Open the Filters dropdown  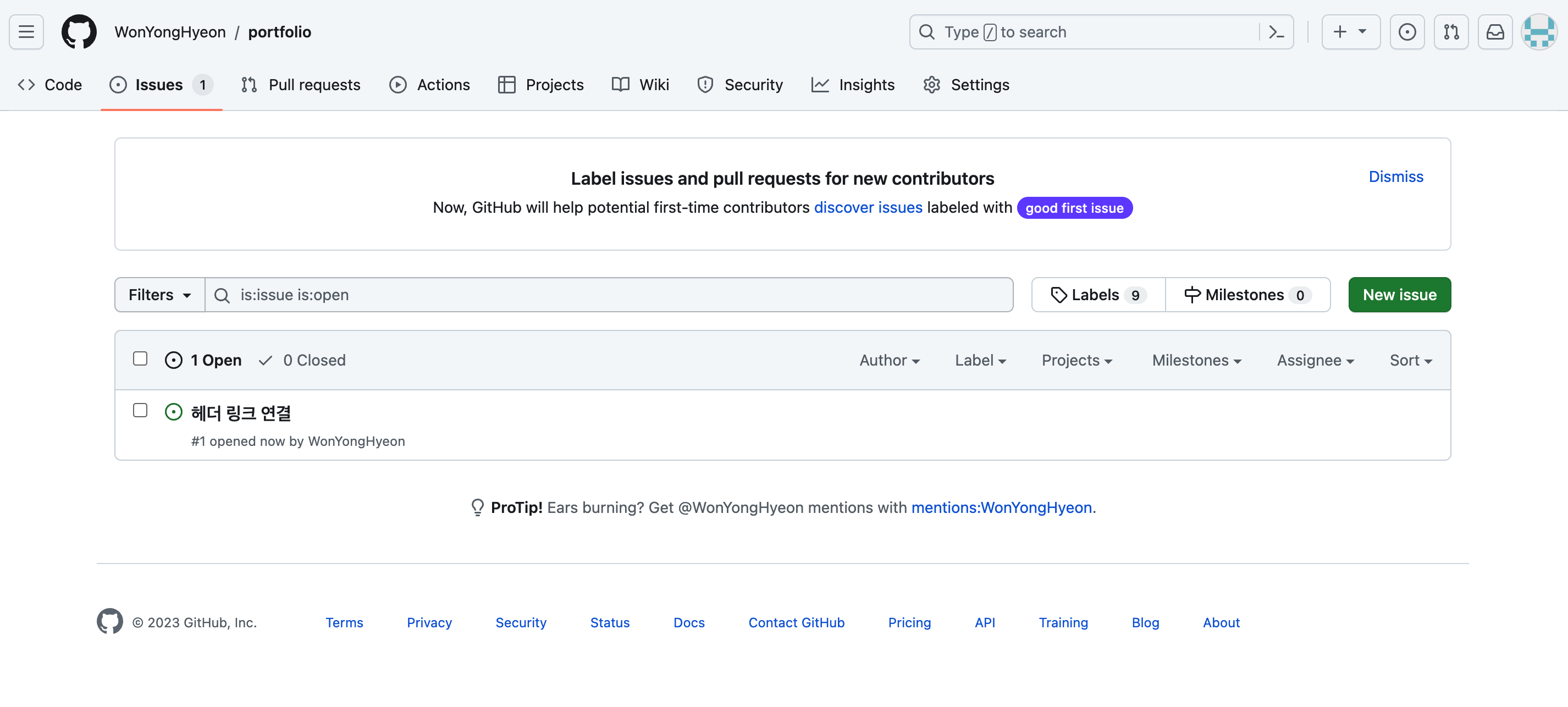point(160,295)
